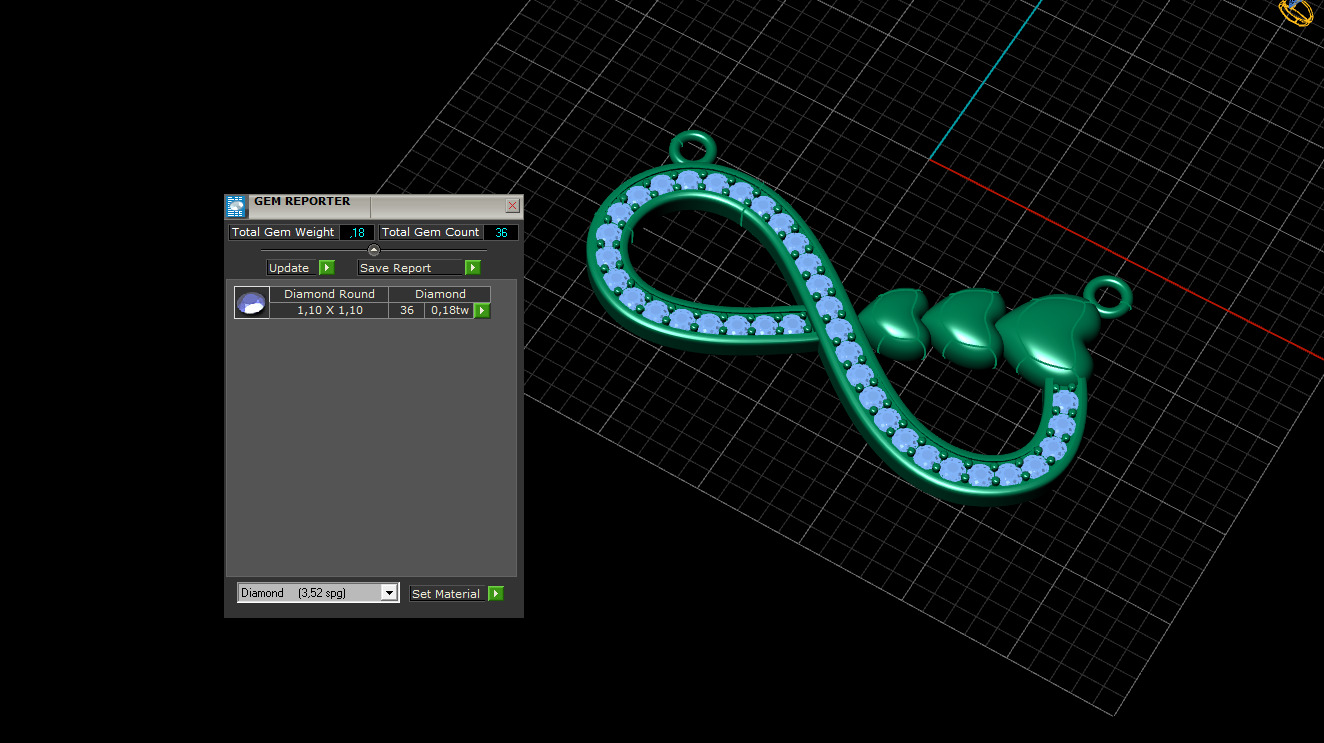Click the '1,10 X 1,10' size cell
The height and width of the screenshot is (743, 1324).
329,311
